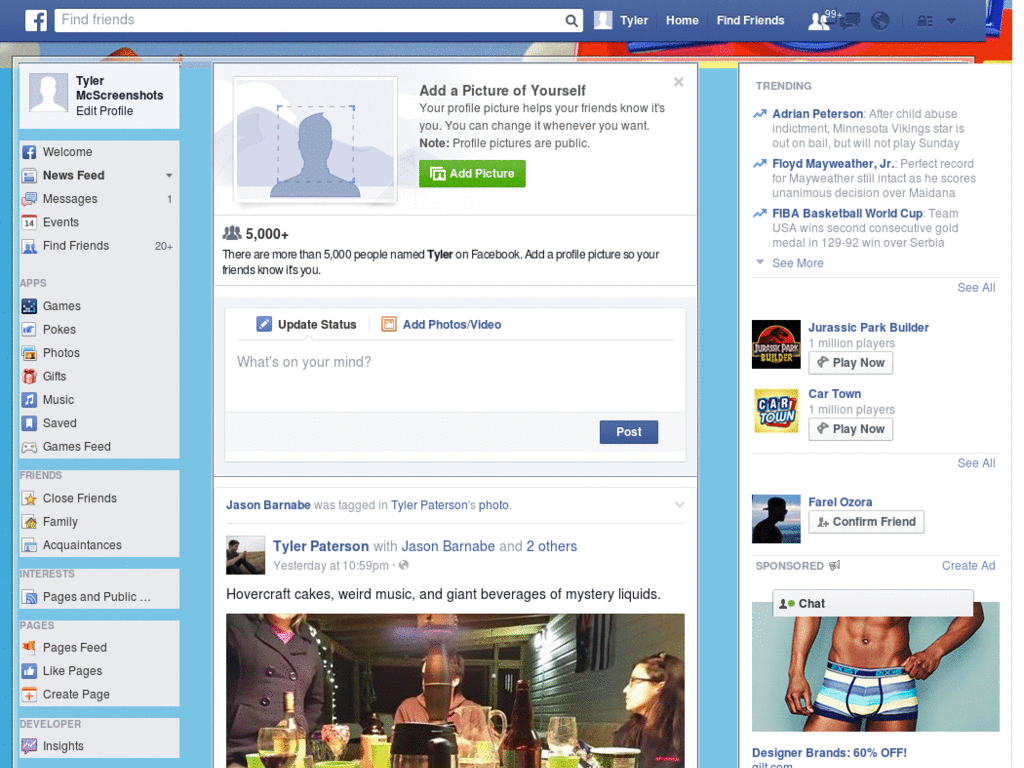The width and height of the screenshot is (1024, 768).
Task: Click the Find Friends sidebar icon
Action: (x=29, y=246)
